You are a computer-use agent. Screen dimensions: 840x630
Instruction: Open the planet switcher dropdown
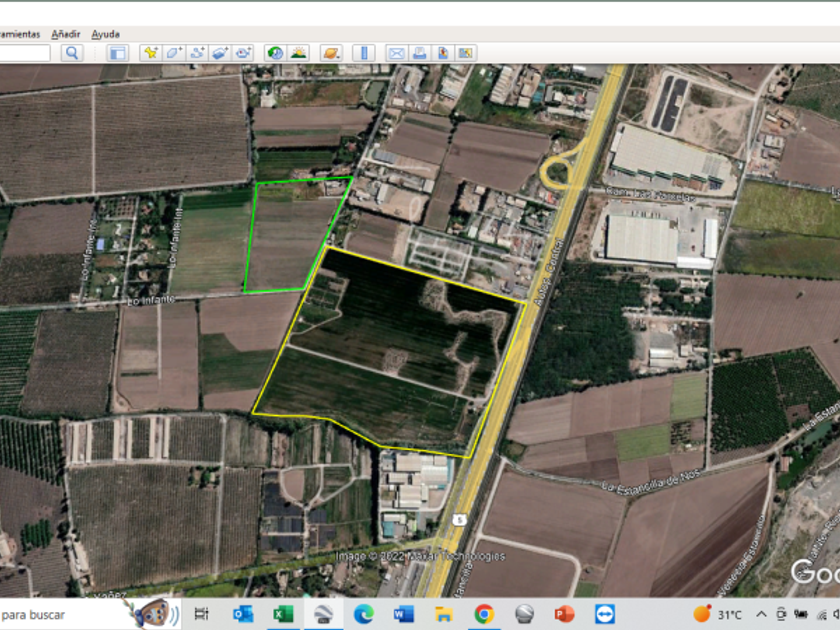point(331,53)
